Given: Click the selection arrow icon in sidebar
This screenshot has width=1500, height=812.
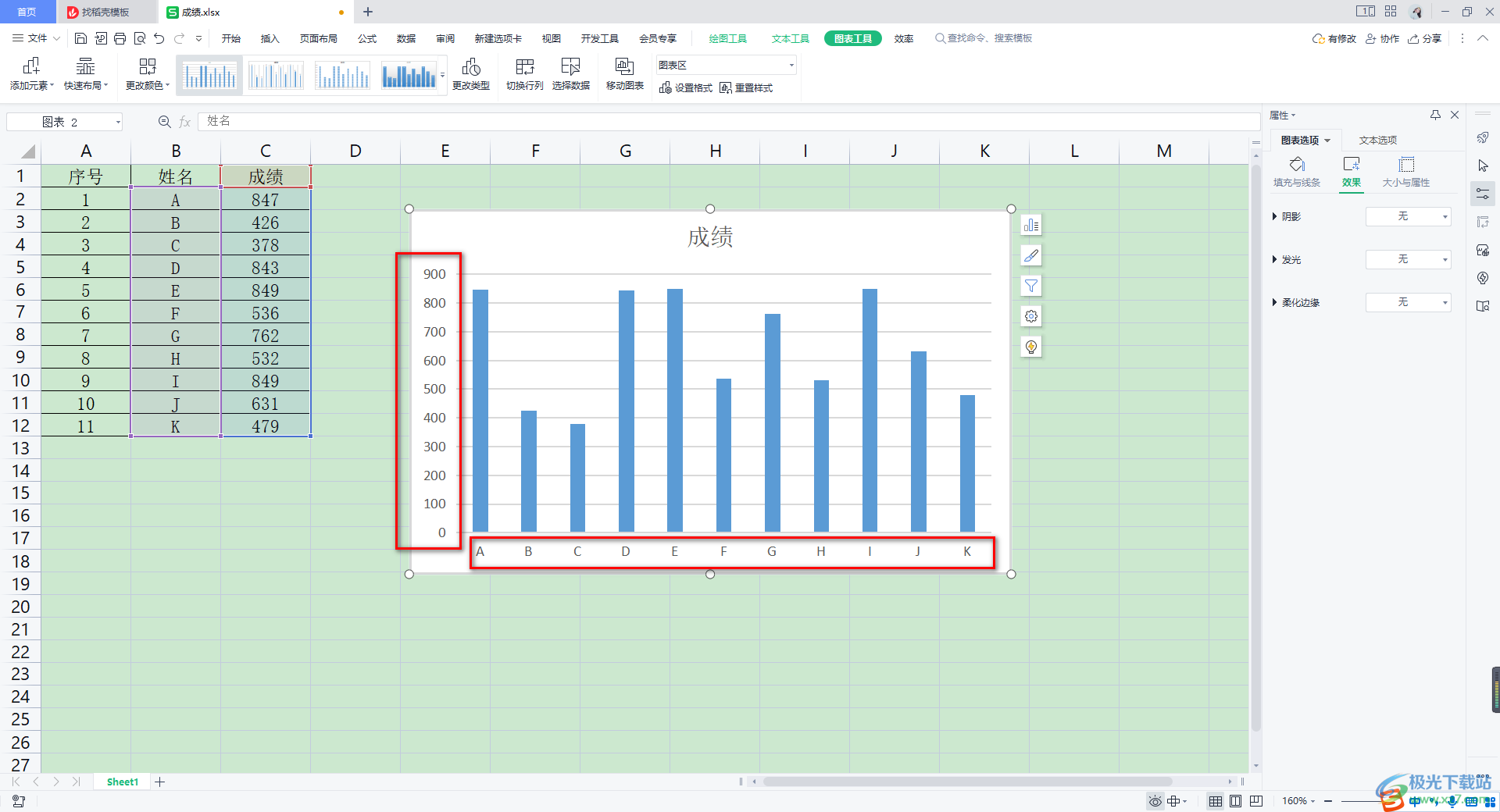Looking at the screenshot, I should click(1483, 166).
